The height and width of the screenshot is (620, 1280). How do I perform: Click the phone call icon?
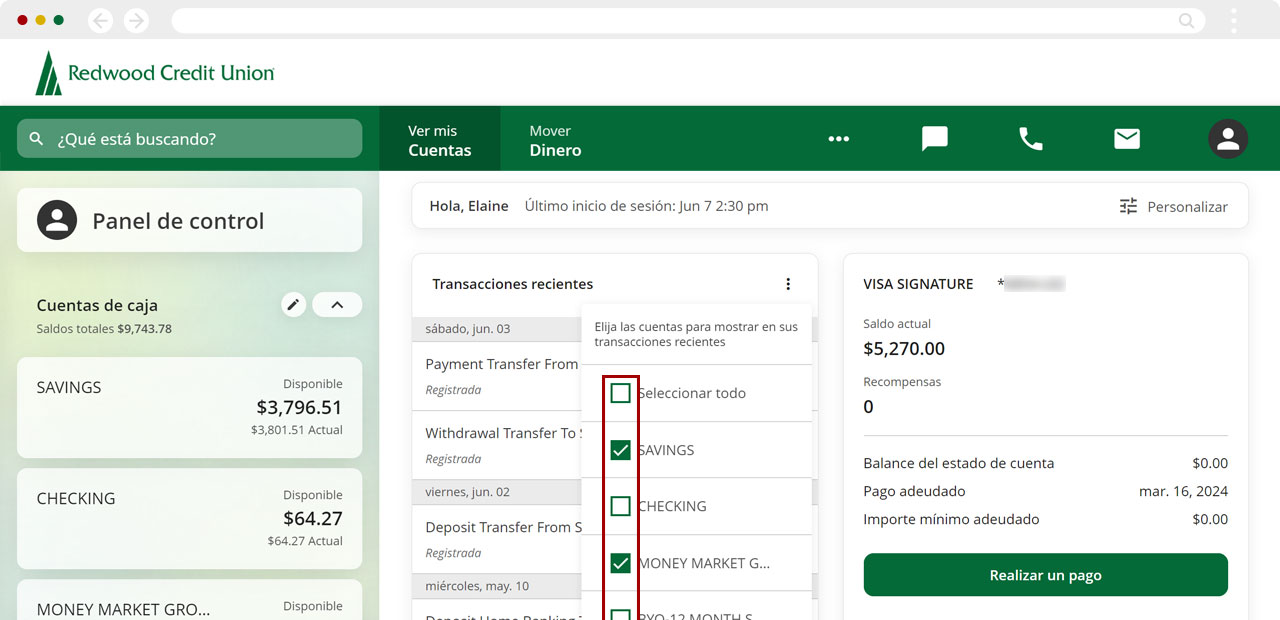coord(1030,139)
